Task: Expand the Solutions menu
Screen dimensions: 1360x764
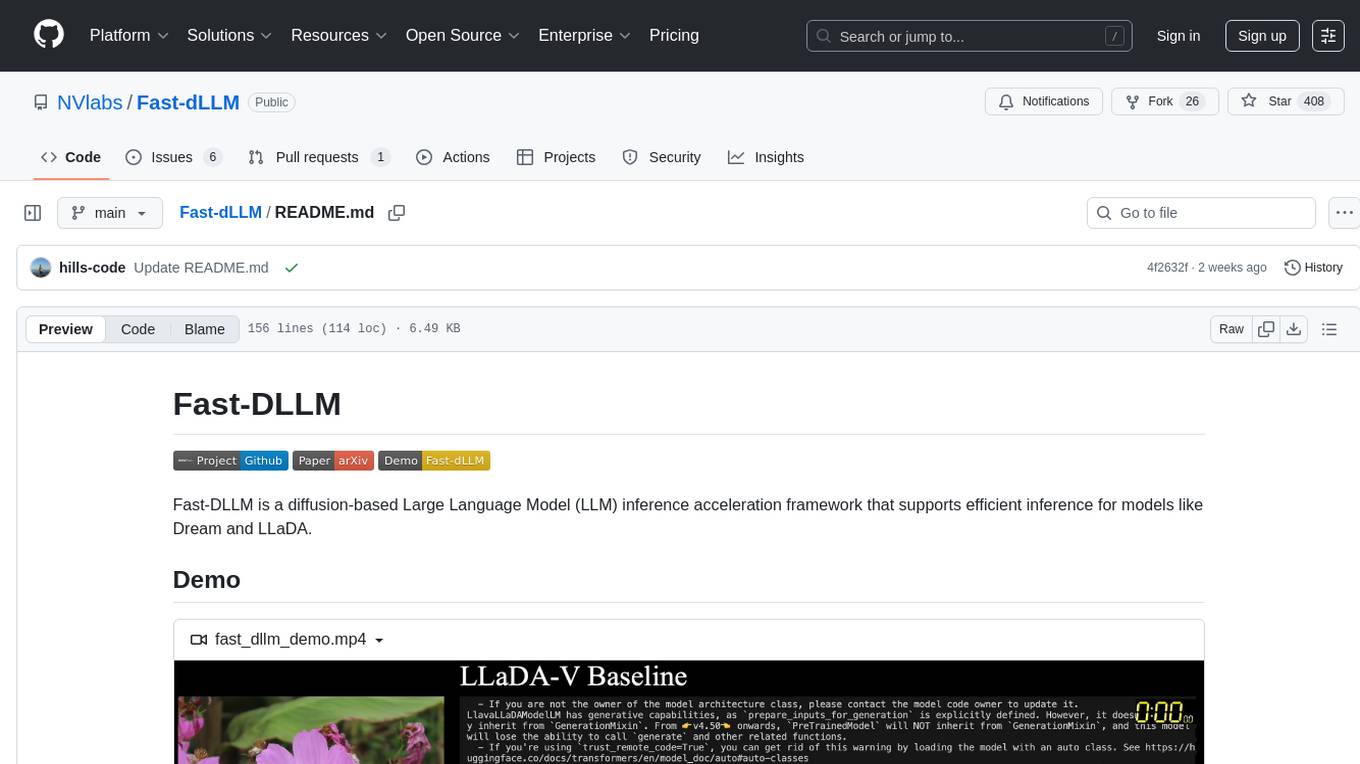Action: pos(229,35)
